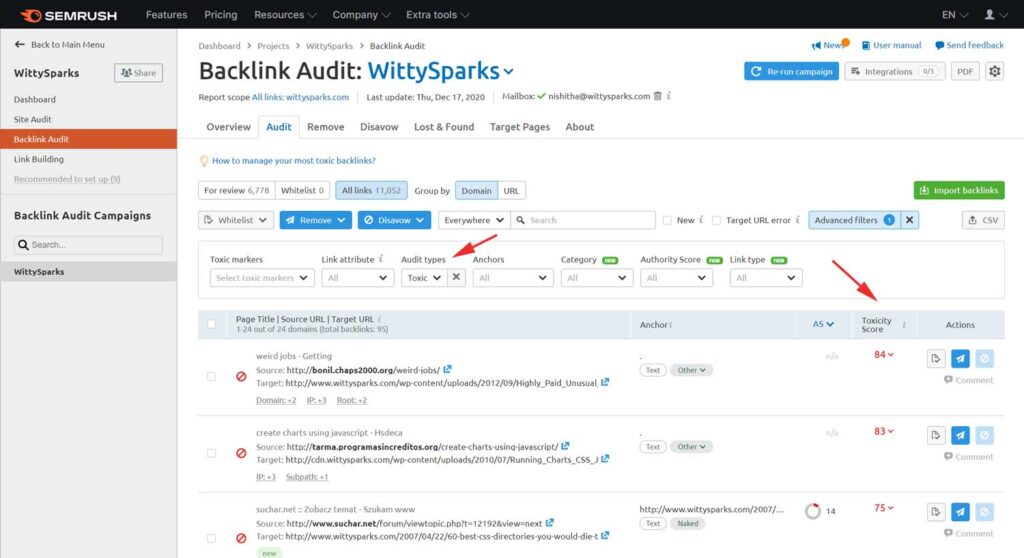Click the lightbulb tip icon

[x=204, y=161]
